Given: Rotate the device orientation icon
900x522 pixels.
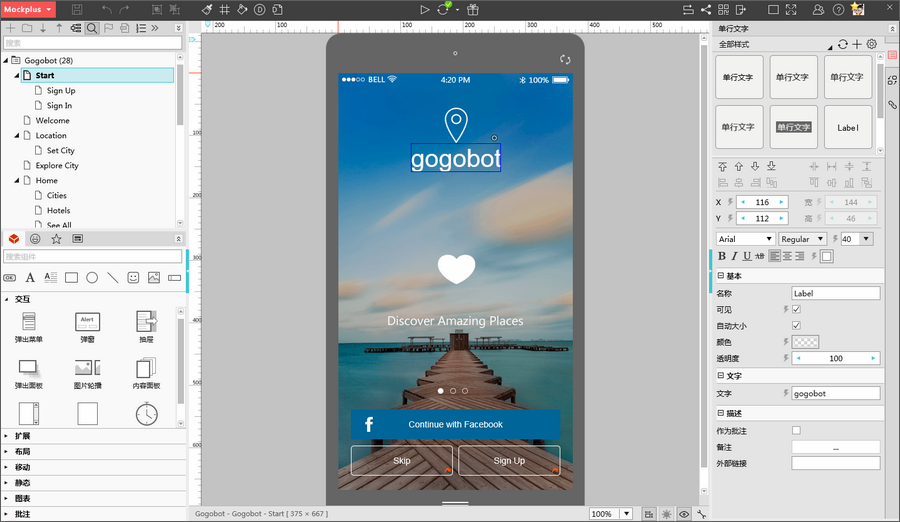Looking at the screenshot, I should [x=565, y=60].
